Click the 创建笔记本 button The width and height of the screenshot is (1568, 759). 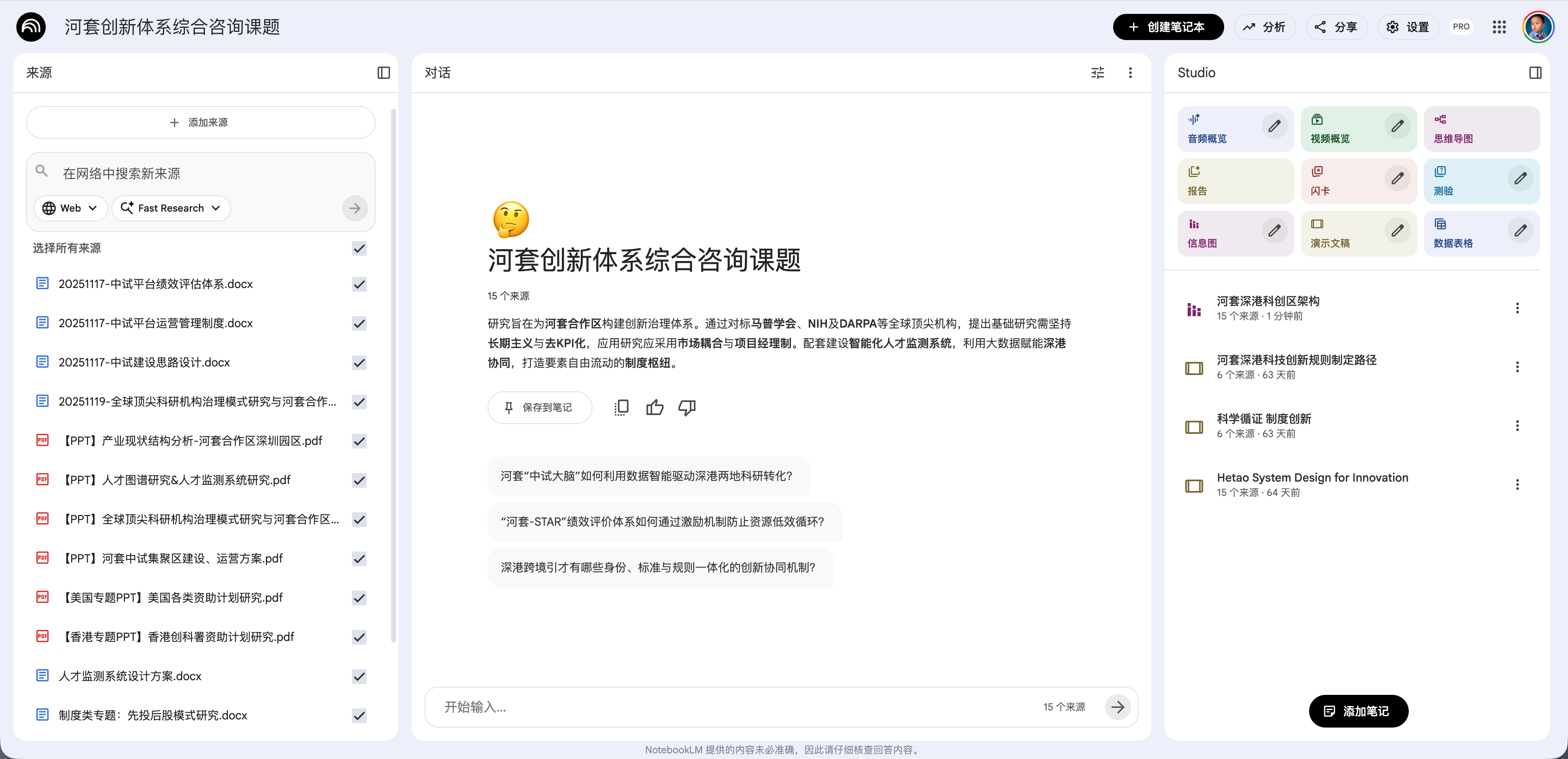pos(1167,27)
